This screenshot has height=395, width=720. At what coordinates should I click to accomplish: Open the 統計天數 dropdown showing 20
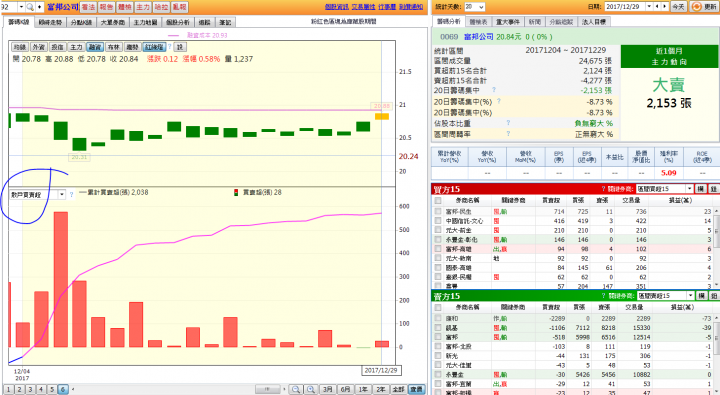tap(474, 7)
